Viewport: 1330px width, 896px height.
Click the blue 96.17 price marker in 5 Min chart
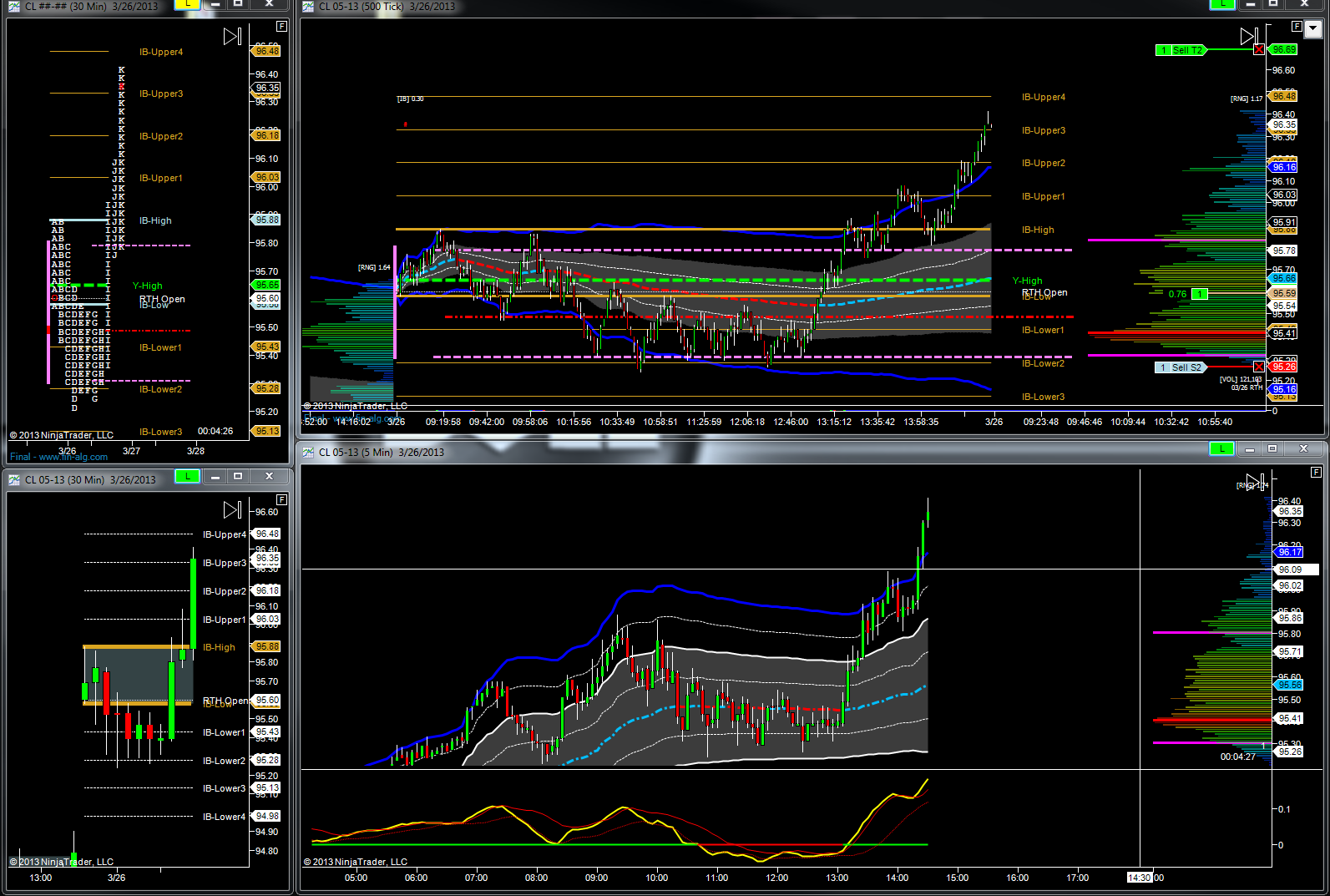(1288, 552)
